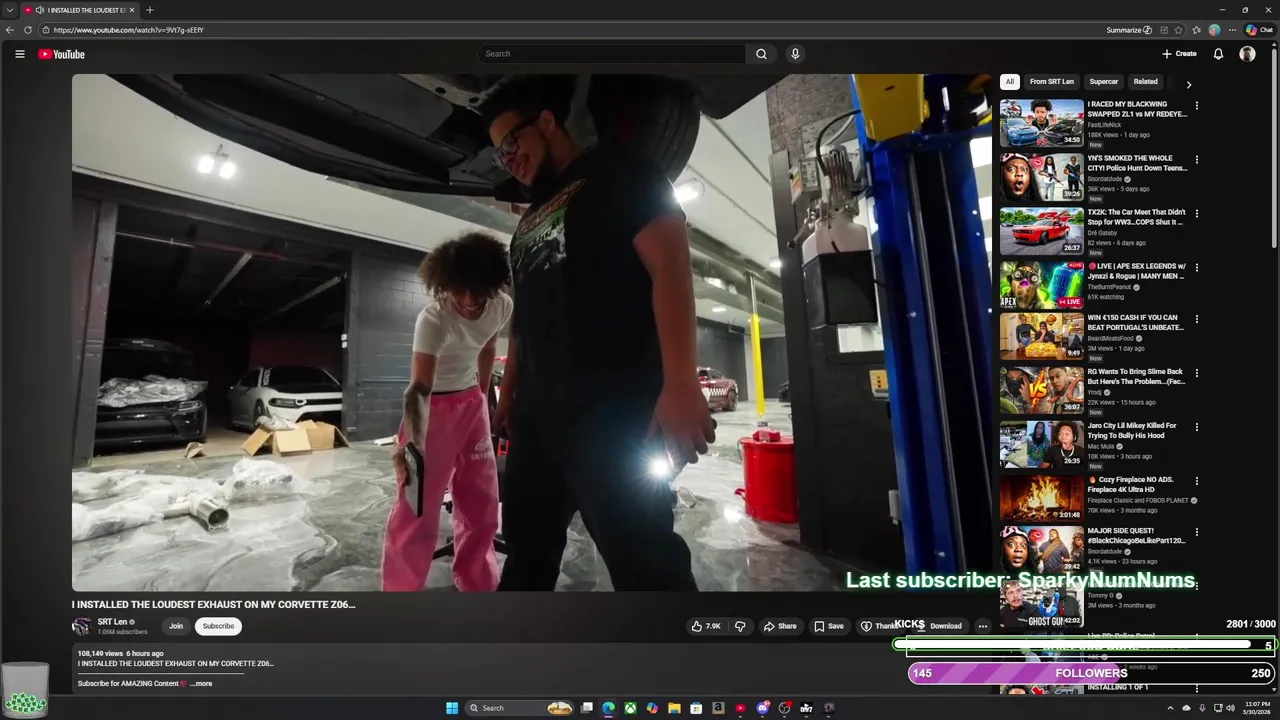The image size is (1280, 720).
Task: Save the video to playlist
Action: click(x=828, y=626)
